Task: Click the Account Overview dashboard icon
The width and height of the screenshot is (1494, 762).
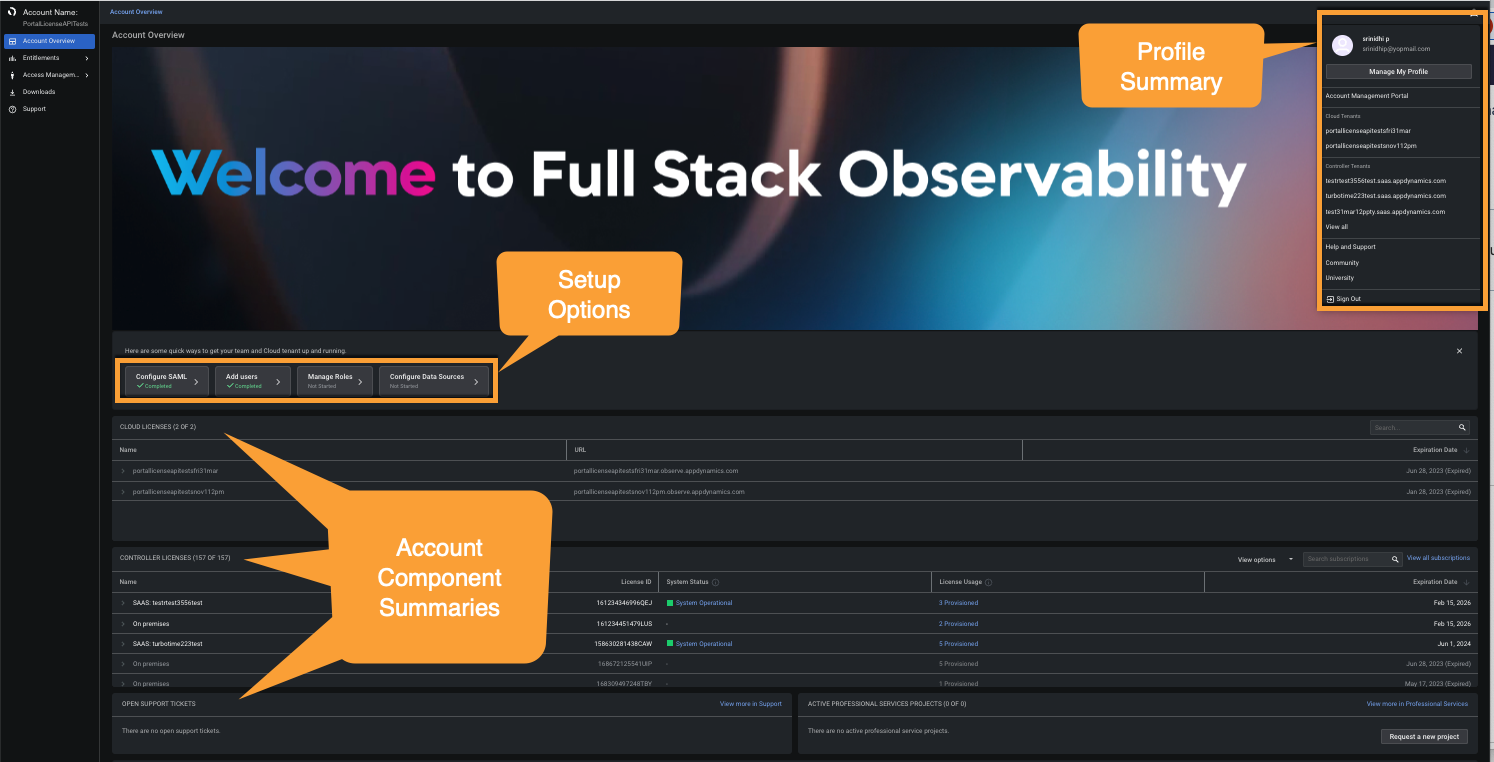Action: coord(12,41)
